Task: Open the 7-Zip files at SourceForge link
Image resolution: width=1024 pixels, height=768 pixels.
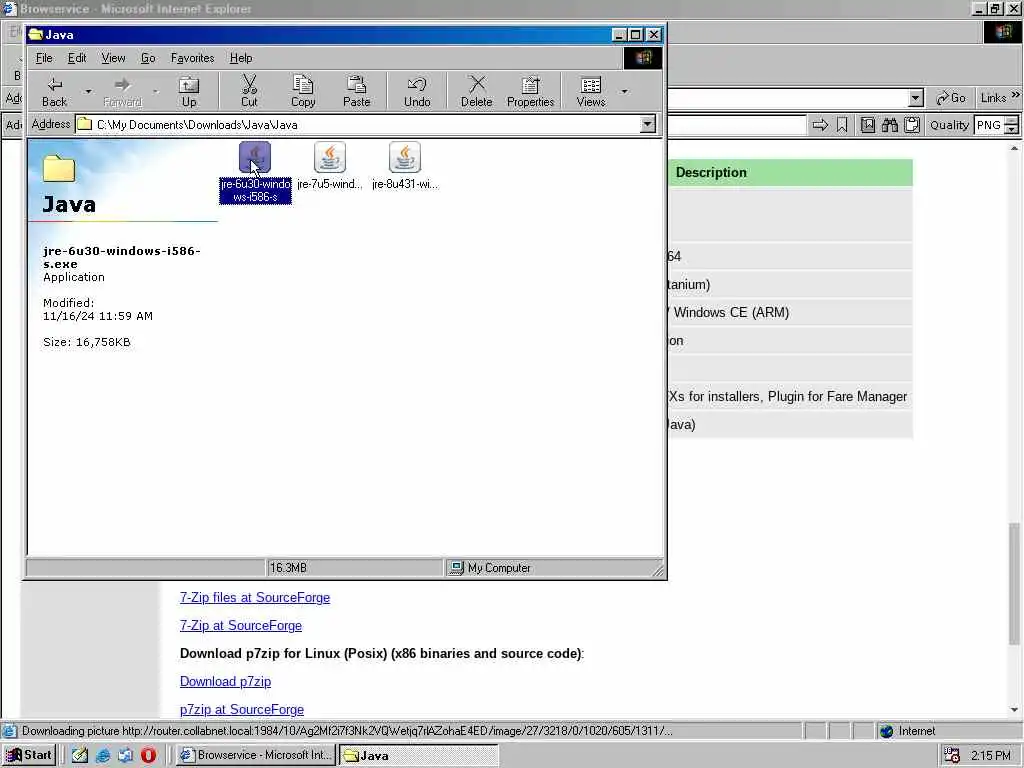Action: [x=255, y=598]
